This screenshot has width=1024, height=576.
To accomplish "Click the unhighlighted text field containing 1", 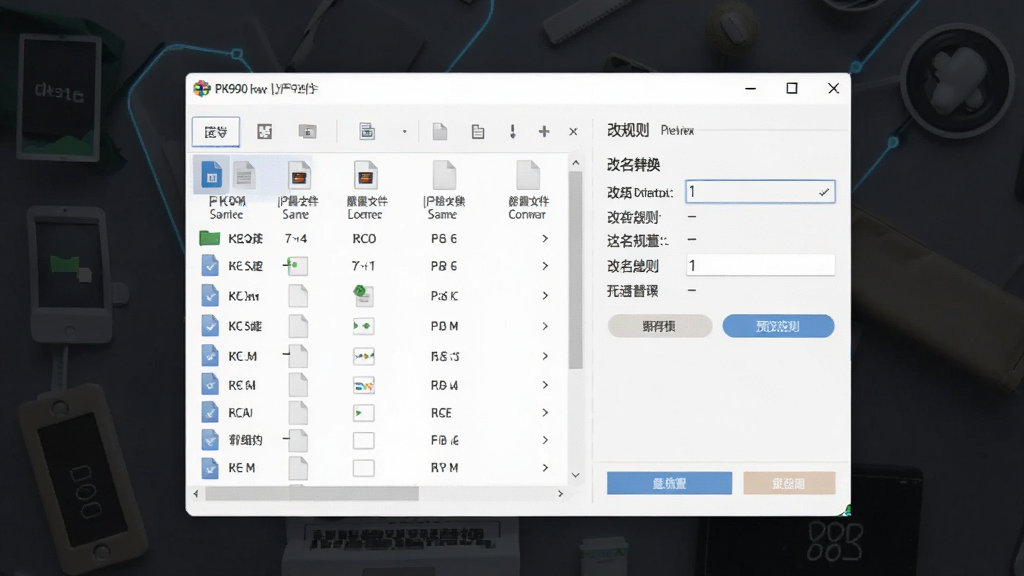I will pos(760,265).
